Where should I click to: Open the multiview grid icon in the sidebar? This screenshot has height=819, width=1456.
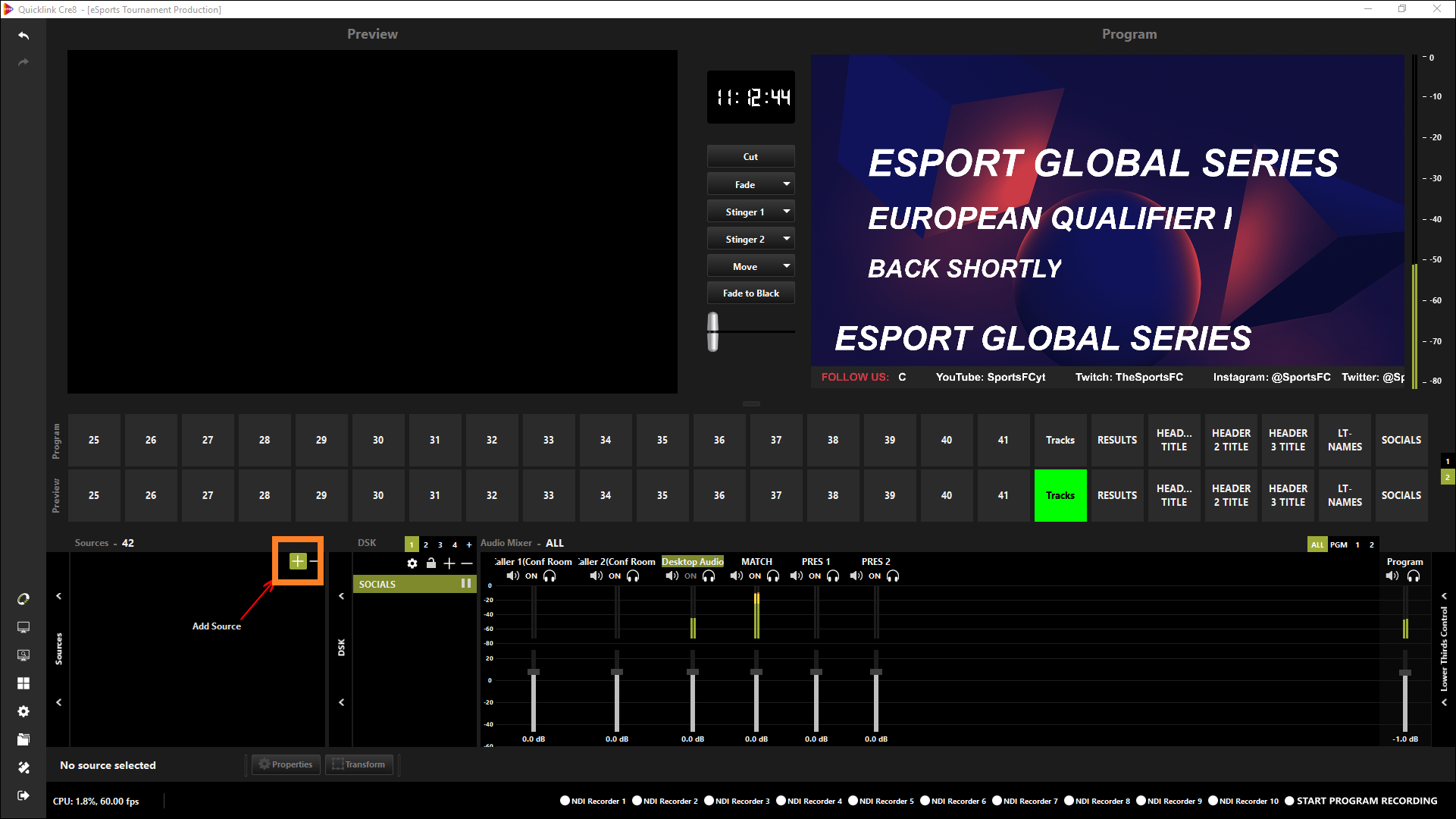[x=23, y=683]
